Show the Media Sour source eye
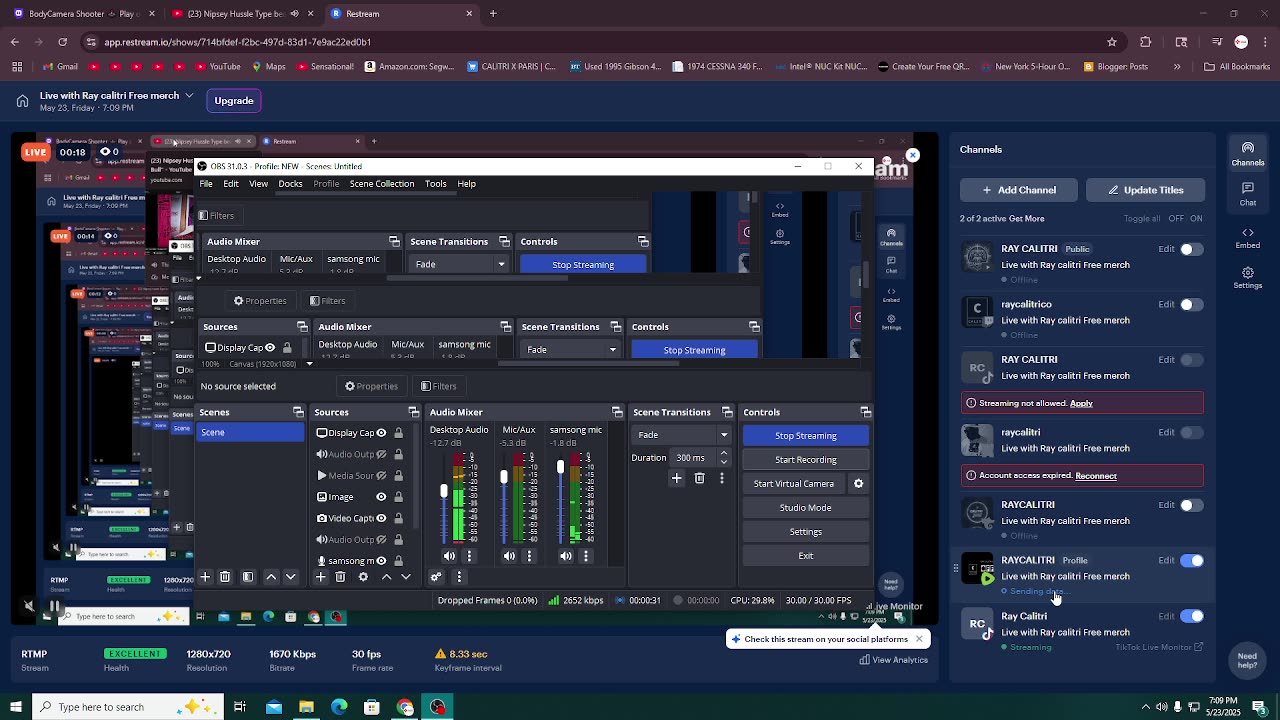Viewport: 1280px width, 720px height. (381, 476)
